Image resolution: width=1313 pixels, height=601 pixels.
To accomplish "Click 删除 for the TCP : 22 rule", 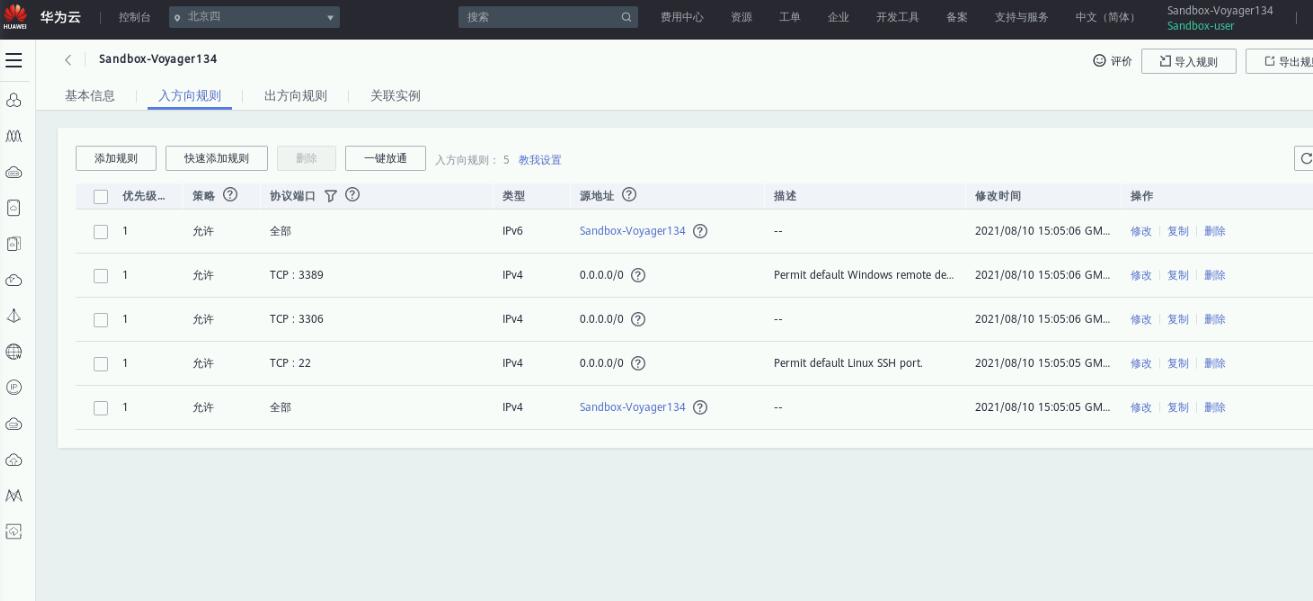I will [x=1215, y=364].
